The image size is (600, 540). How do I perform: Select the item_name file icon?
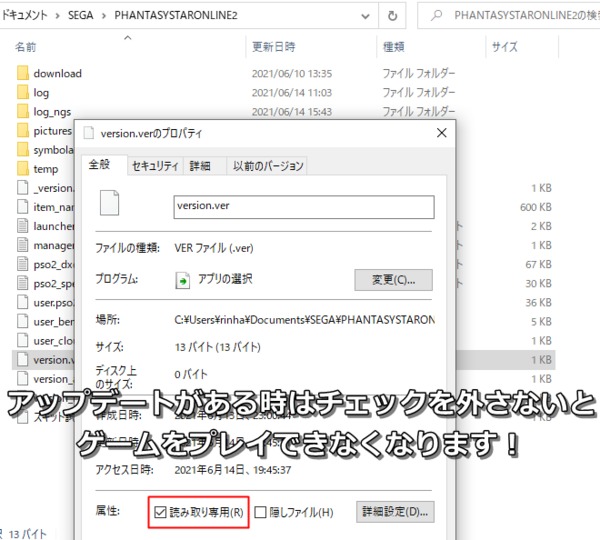[23, 207]
